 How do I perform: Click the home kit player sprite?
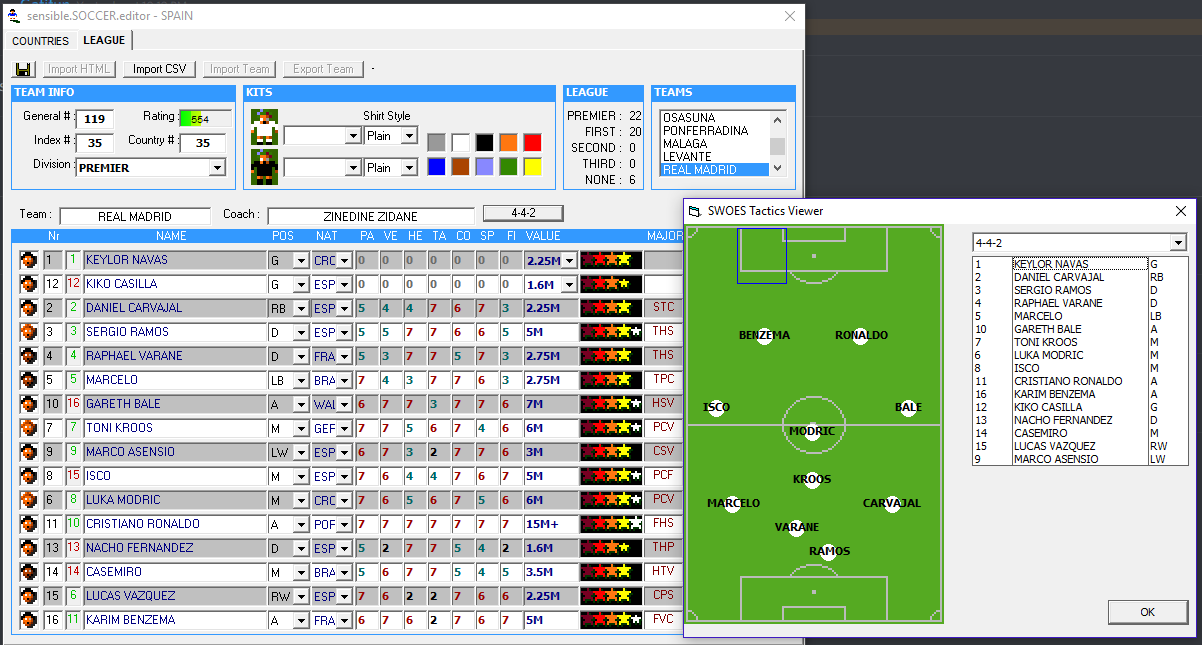click(x=264, y=127)
